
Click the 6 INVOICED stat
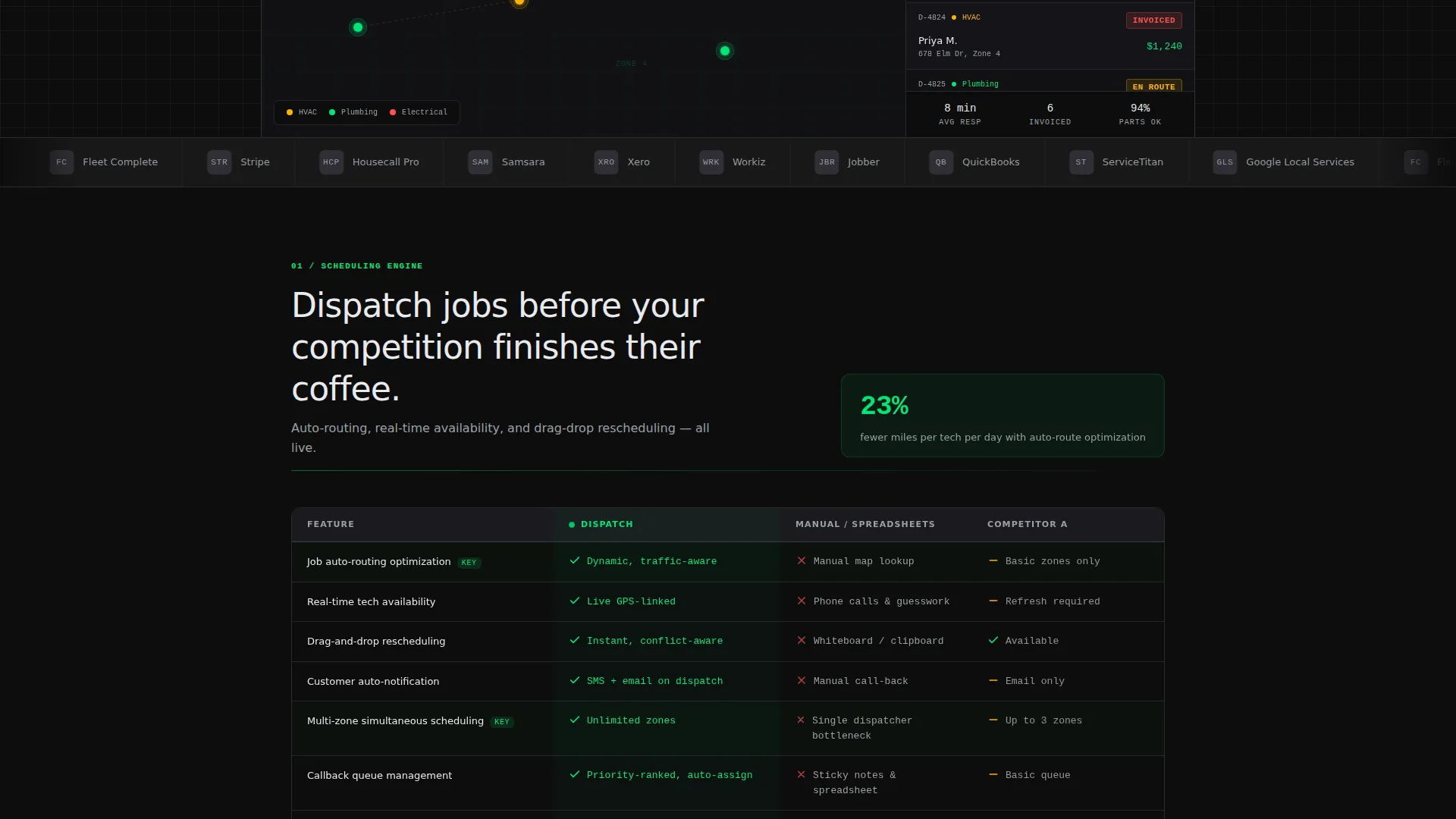[x=1050, y=114]
